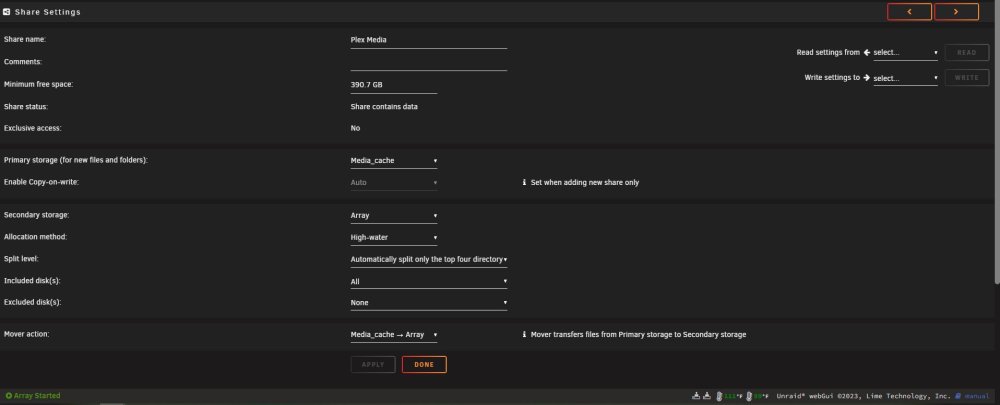Click 'Primary storage (for new files and folders):' label
1000x405 pixels.
pyautogui.click(x=76, y=160)
